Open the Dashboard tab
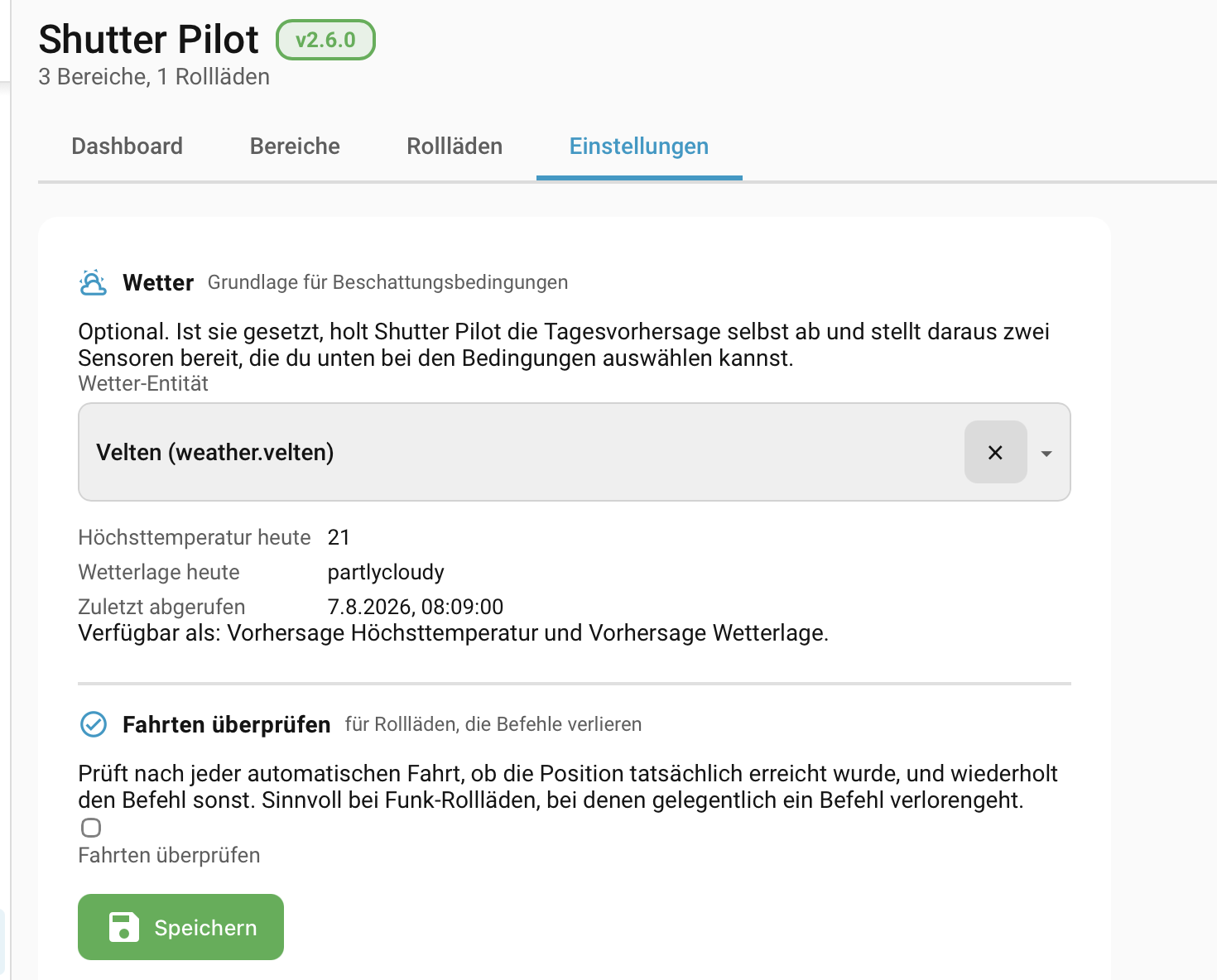The image size is (1217, 980). click(x=127, y=147)
